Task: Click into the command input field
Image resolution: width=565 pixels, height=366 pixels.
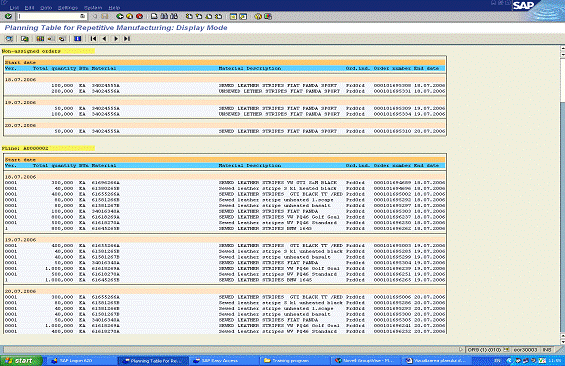Action: [48, 16]
